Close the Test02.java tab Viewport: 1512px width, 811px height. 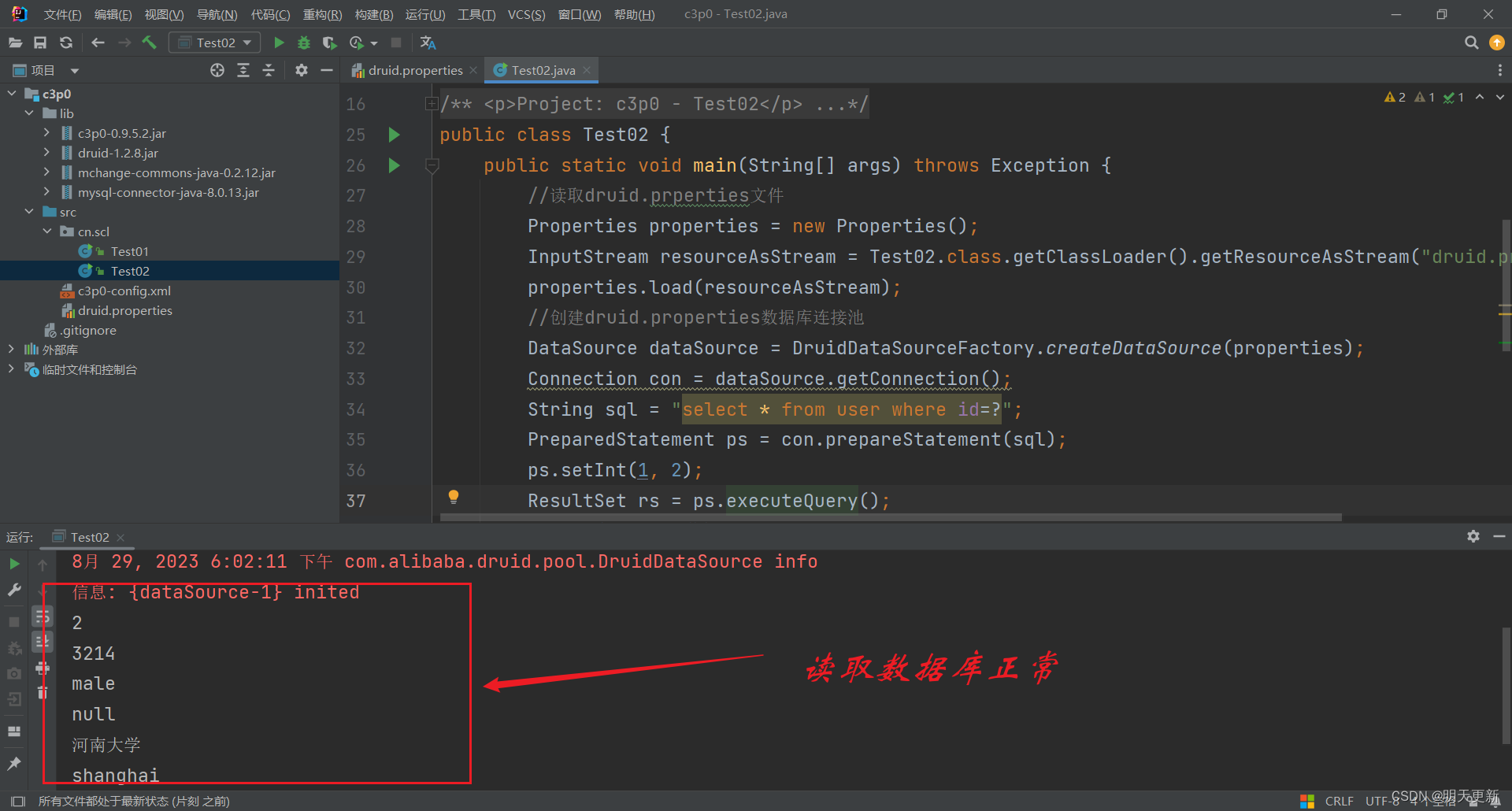pyautogui.click(x=587, y=70)
